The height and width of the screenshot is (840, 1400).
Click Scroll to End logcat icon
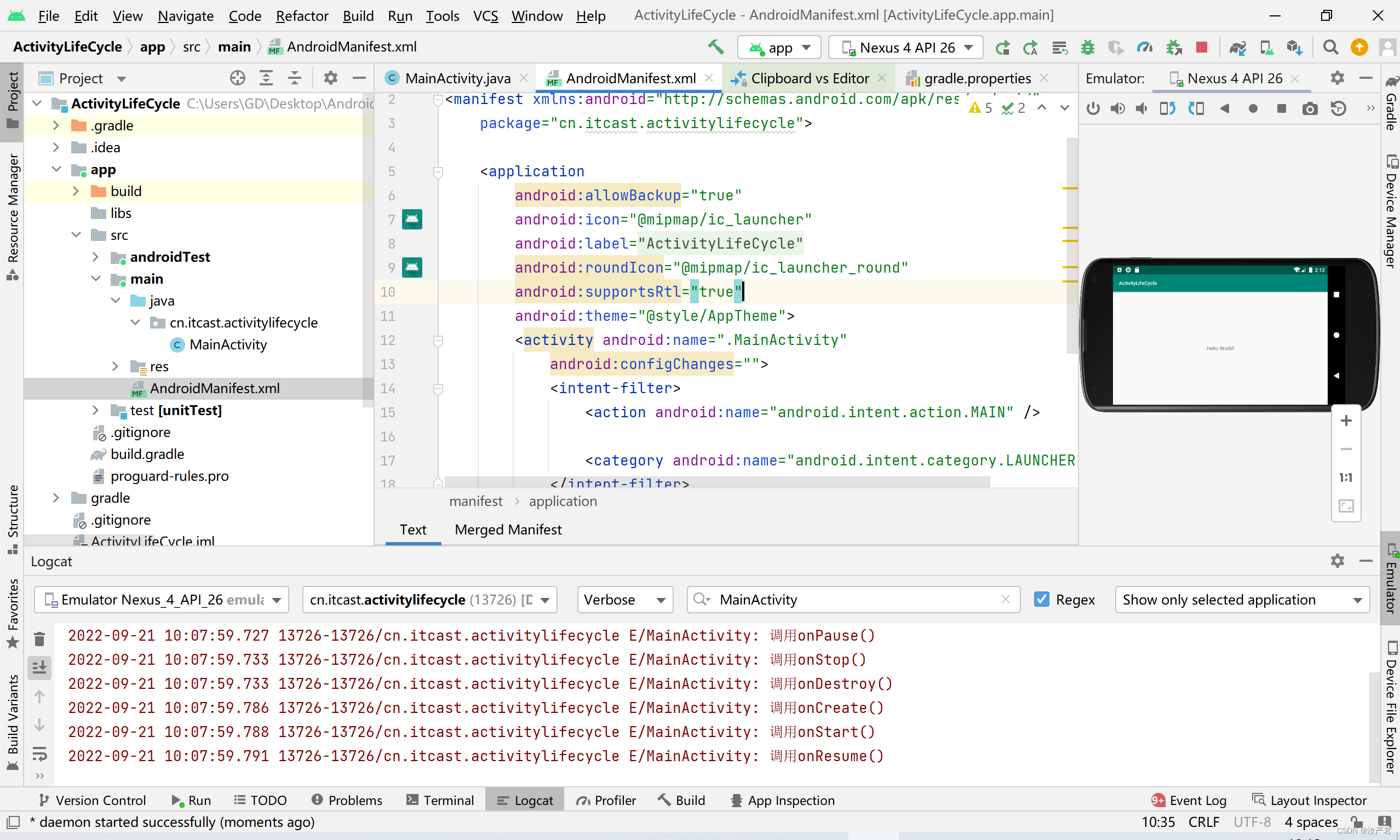coord(39,668)
